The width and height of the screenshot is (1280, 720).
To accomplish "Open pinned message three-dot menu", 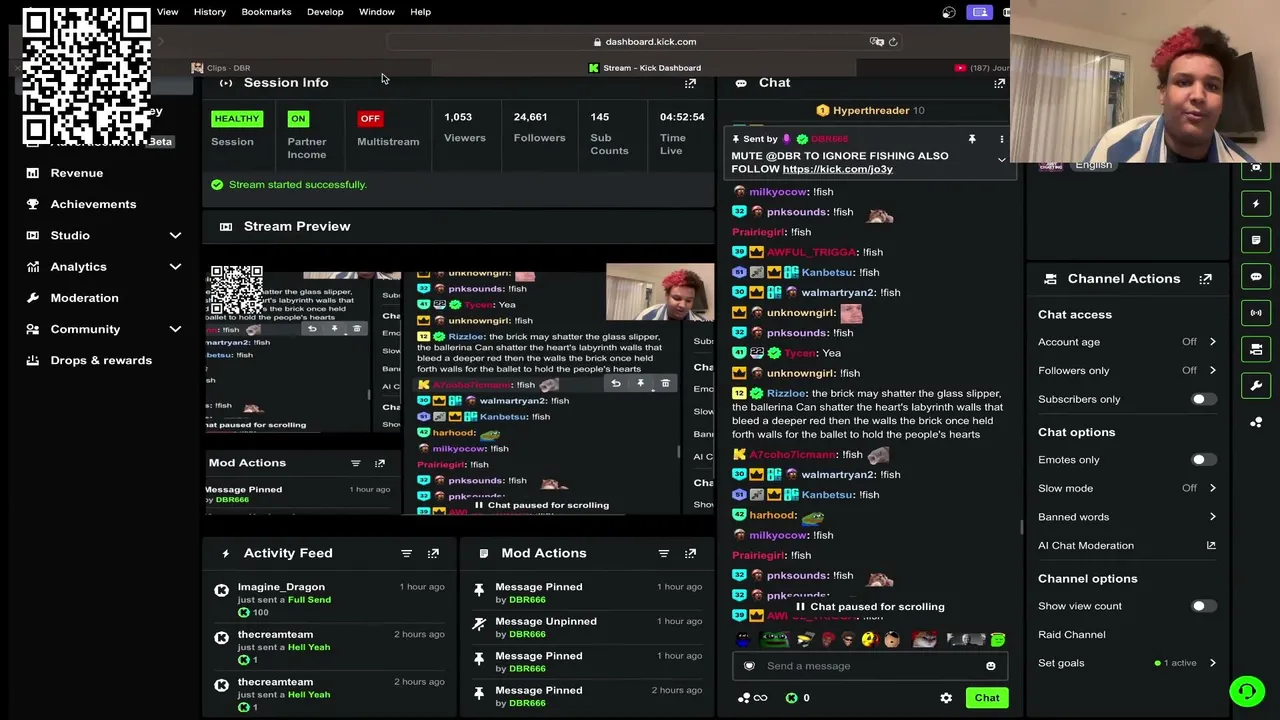I will 1001,139.
